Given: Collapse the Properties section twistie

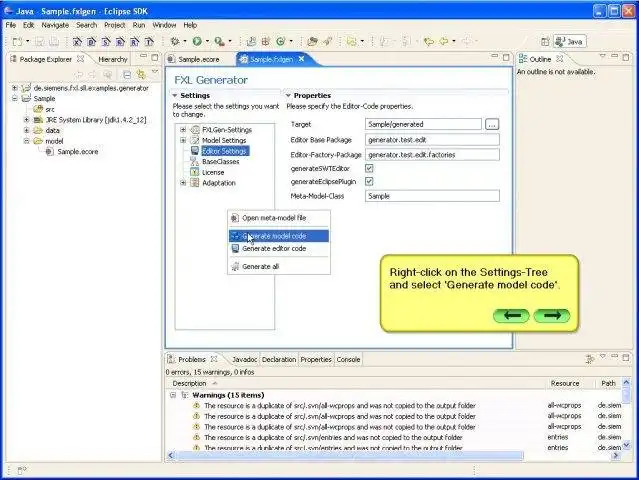Looking at the screenshot, I should 289,95.
